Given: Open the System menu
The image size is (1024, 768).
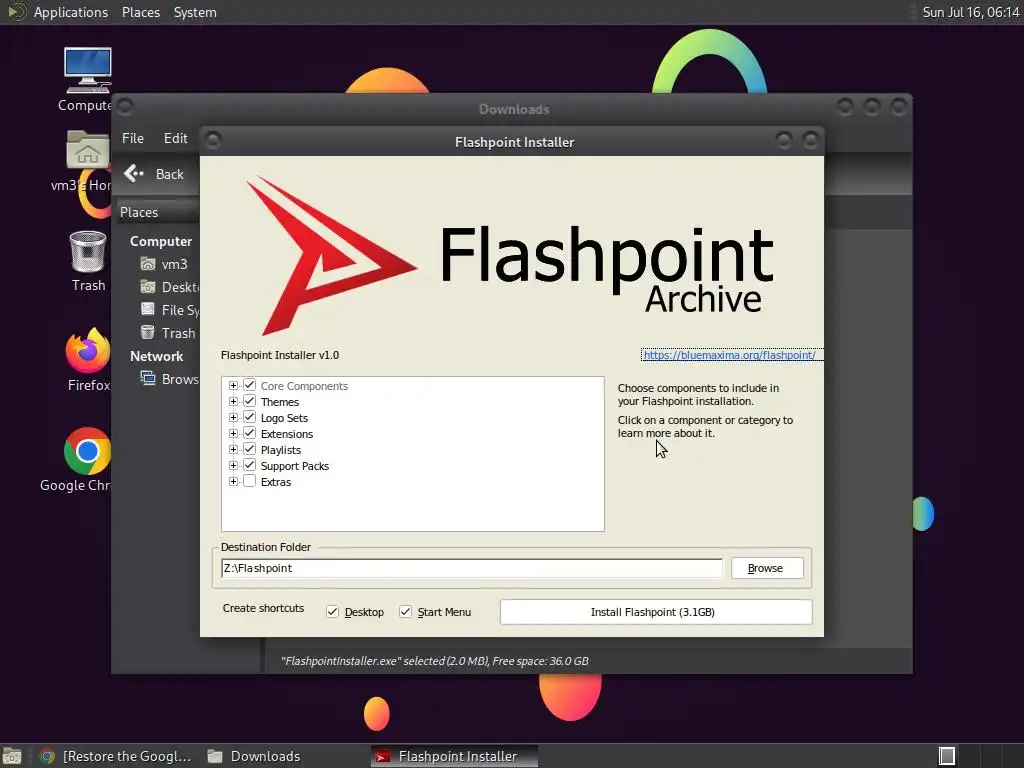Looking at the screenshot, I should [195, 12].
